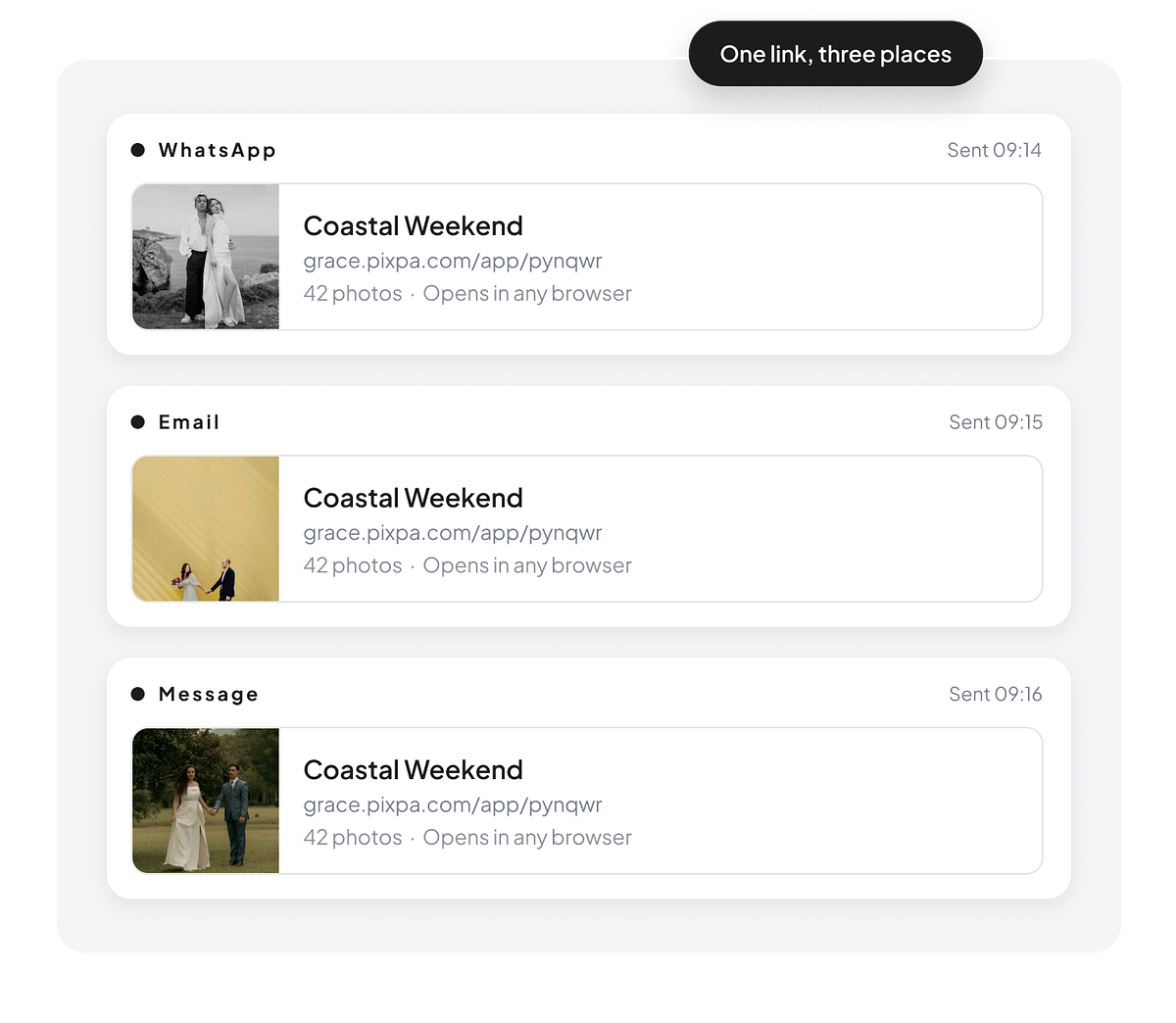This screenshot has height=1023, width=1176.
Task: Select the Message channel label
Action: click(x=209, y=695)
